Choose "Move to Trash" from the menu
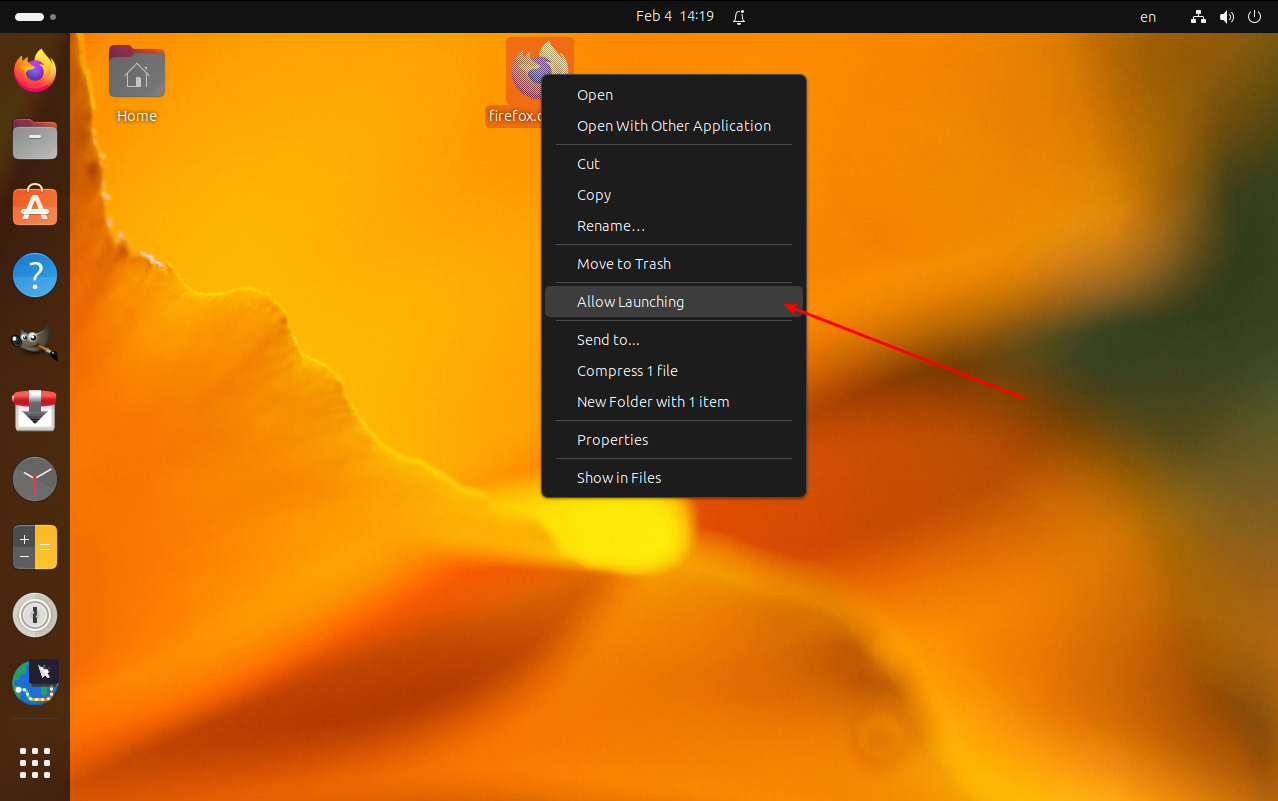The image size is (1278, 801). click(623, 263)
